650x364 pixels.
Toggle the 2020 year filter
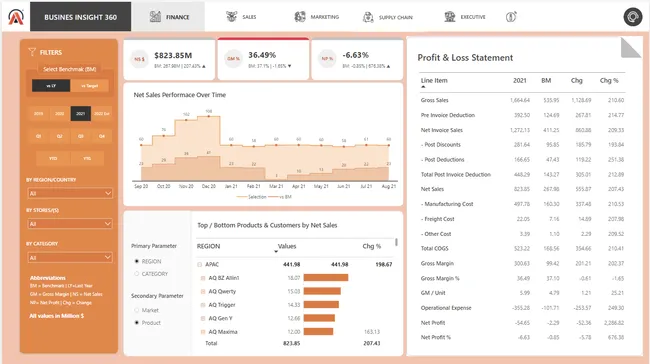60,114
